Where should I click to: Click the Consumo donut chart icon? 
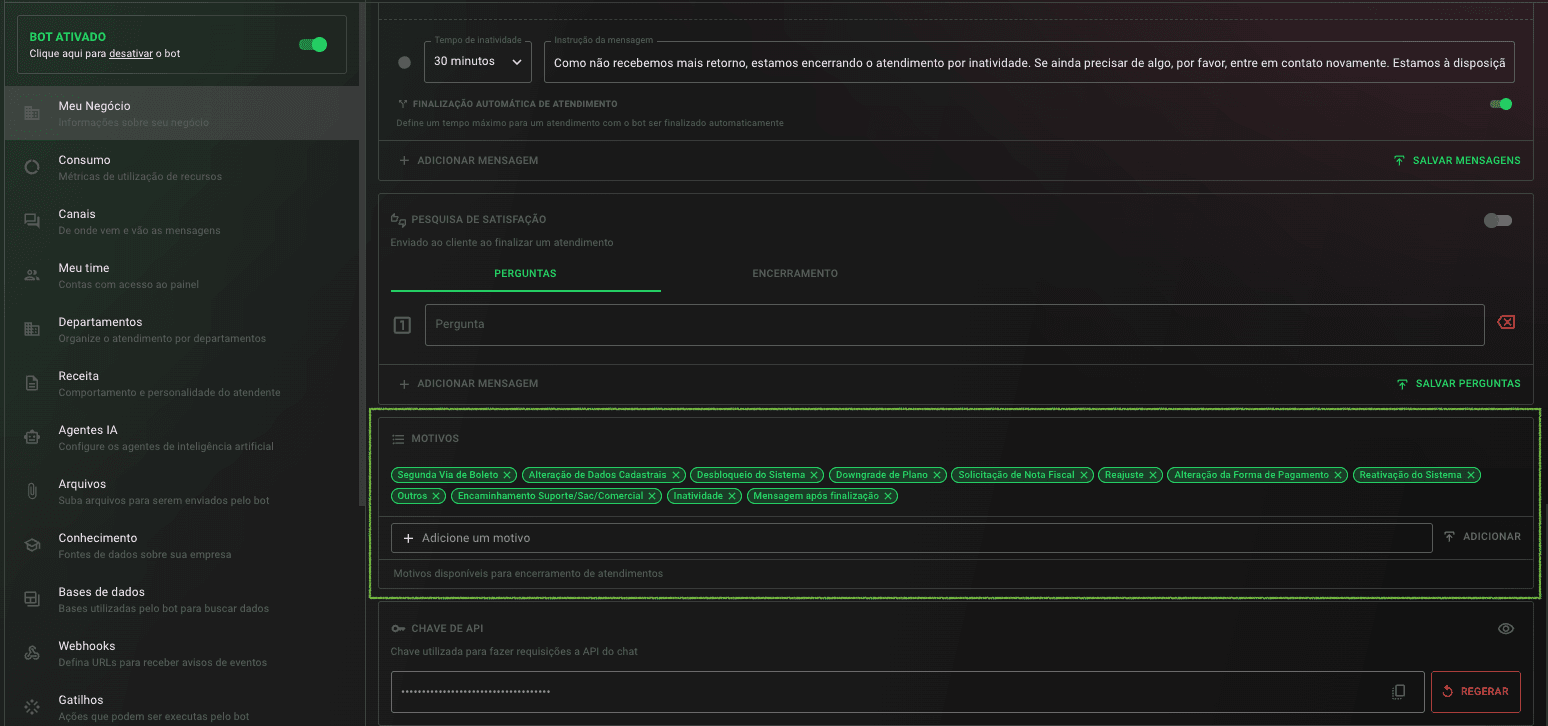32,167
